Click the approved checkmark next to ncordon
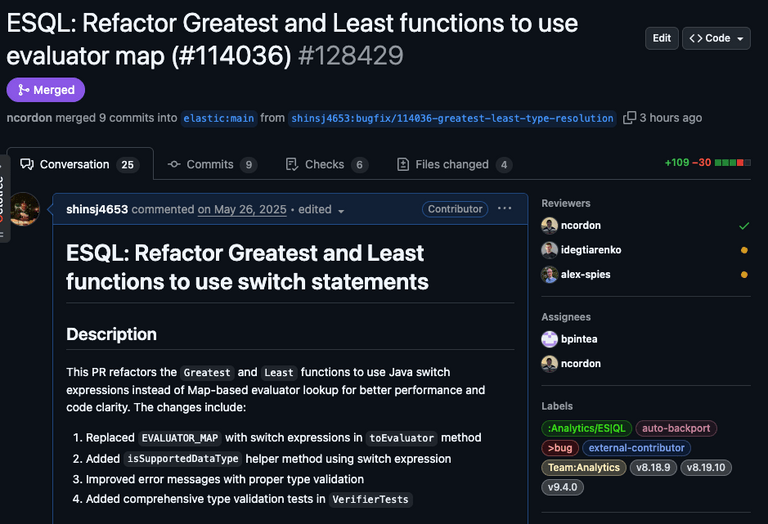Screen dimensions: 768x524 tap(743, 226)
